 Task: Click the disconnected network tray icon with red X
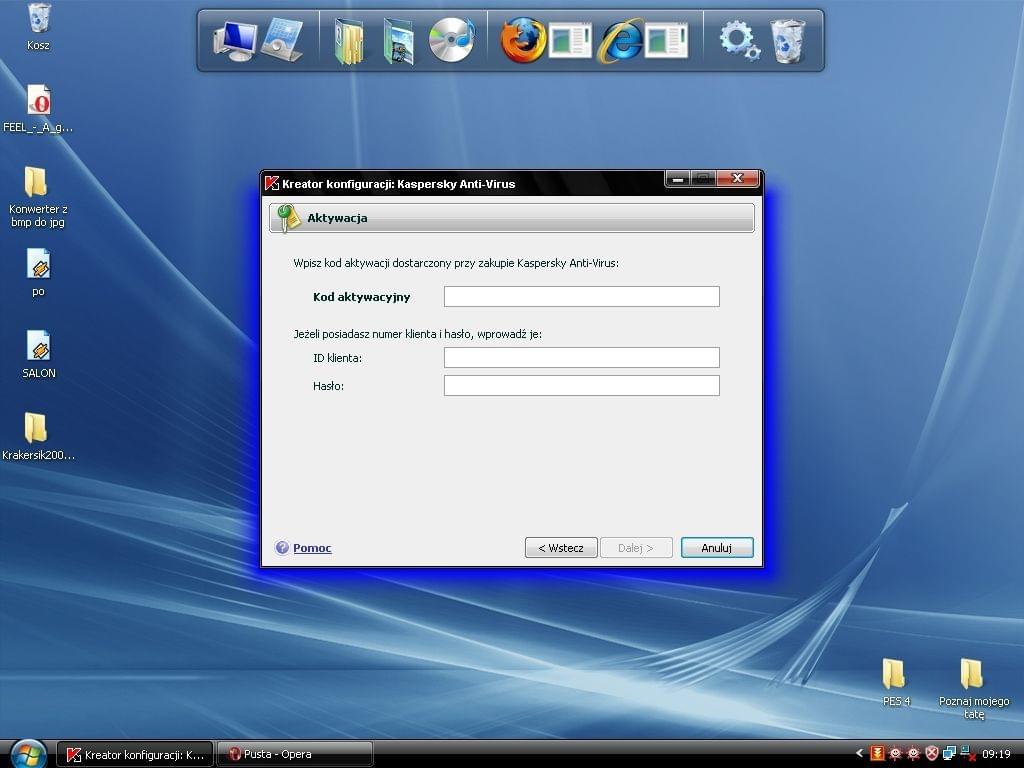pos(968,754)
